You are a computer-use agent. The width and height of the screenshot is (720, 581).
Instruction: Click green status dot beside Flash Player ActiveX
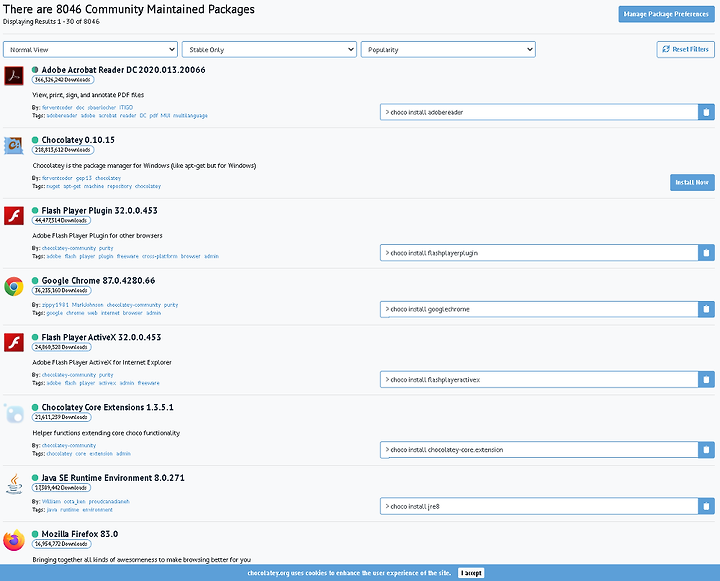pyautogui.click(x=35, y=337)
